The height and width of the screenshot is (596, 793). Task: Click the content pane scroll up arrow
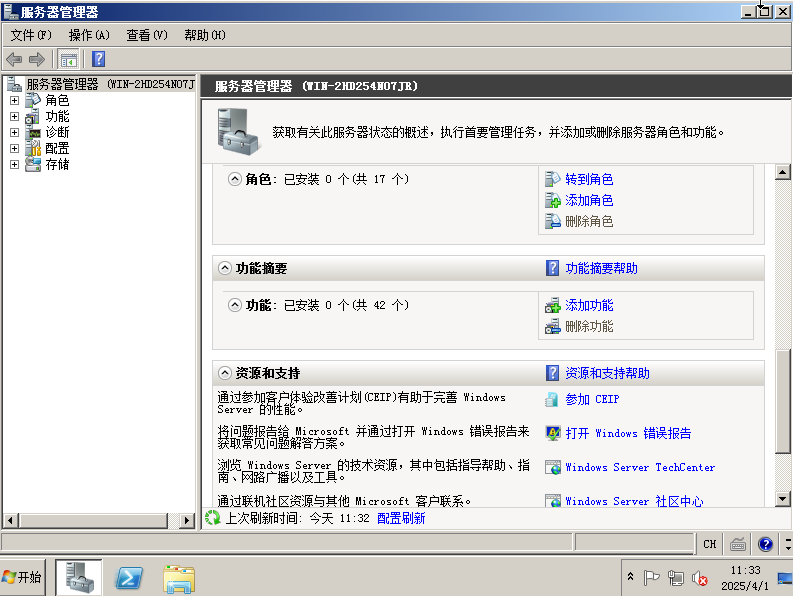[782, 172]
